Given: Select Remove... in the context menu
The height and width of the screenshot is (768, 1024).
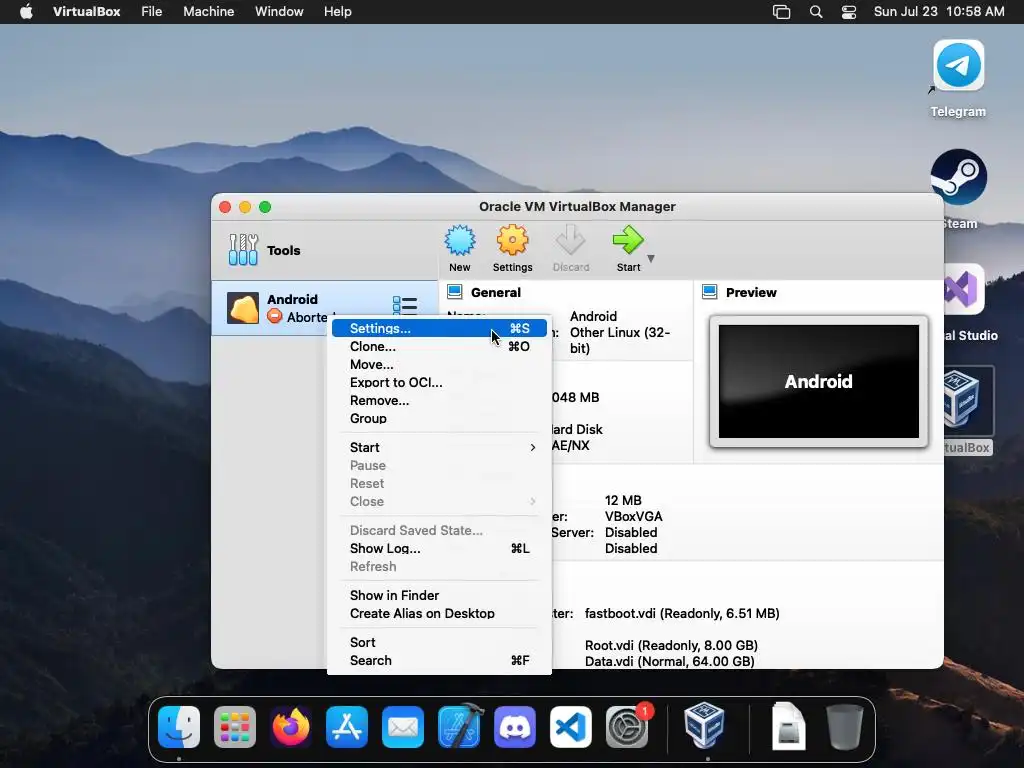Looking at the screenshot, I should click(x=440, y=401).
